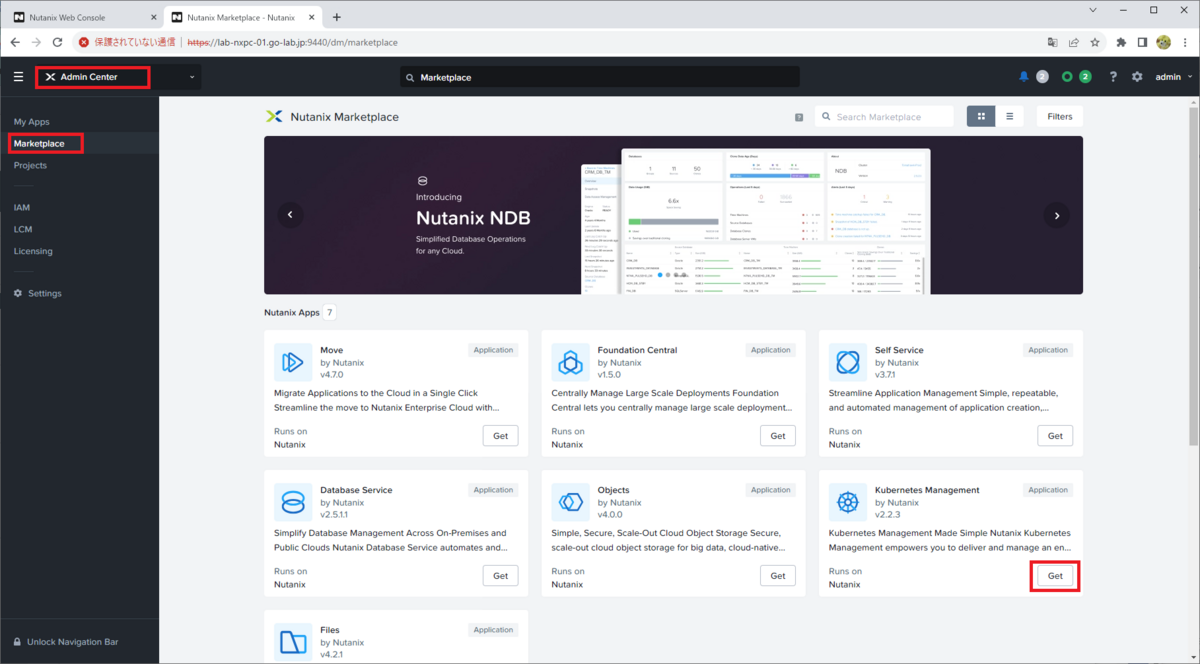Click the Nutanix Marketplace logo icon
Image resolution: width=1200 pixels, height=664 pixels.
273,117
